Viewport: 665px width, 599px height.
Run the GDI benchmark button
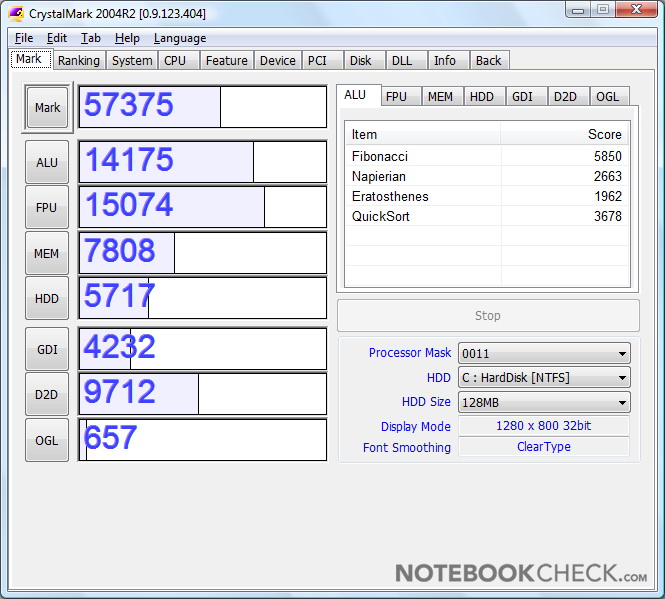(x=47, y=349)
